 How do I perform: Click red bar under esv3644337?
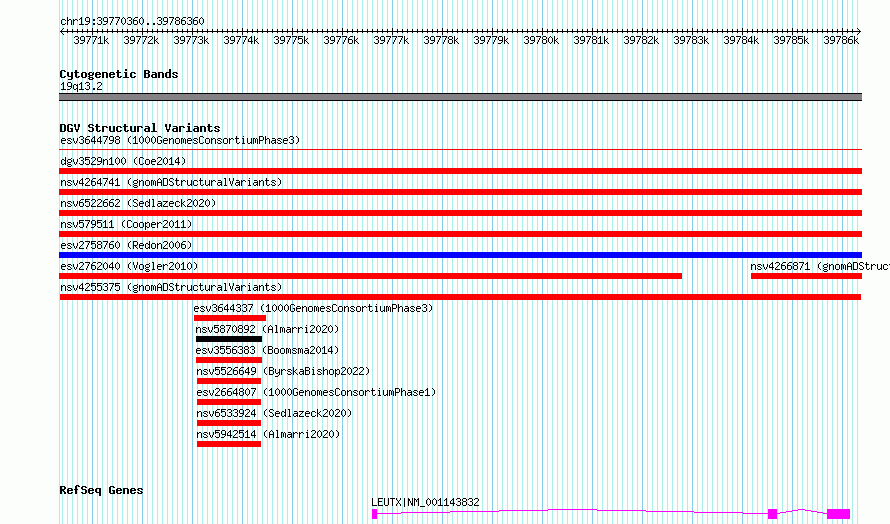[x=230, y=318]
